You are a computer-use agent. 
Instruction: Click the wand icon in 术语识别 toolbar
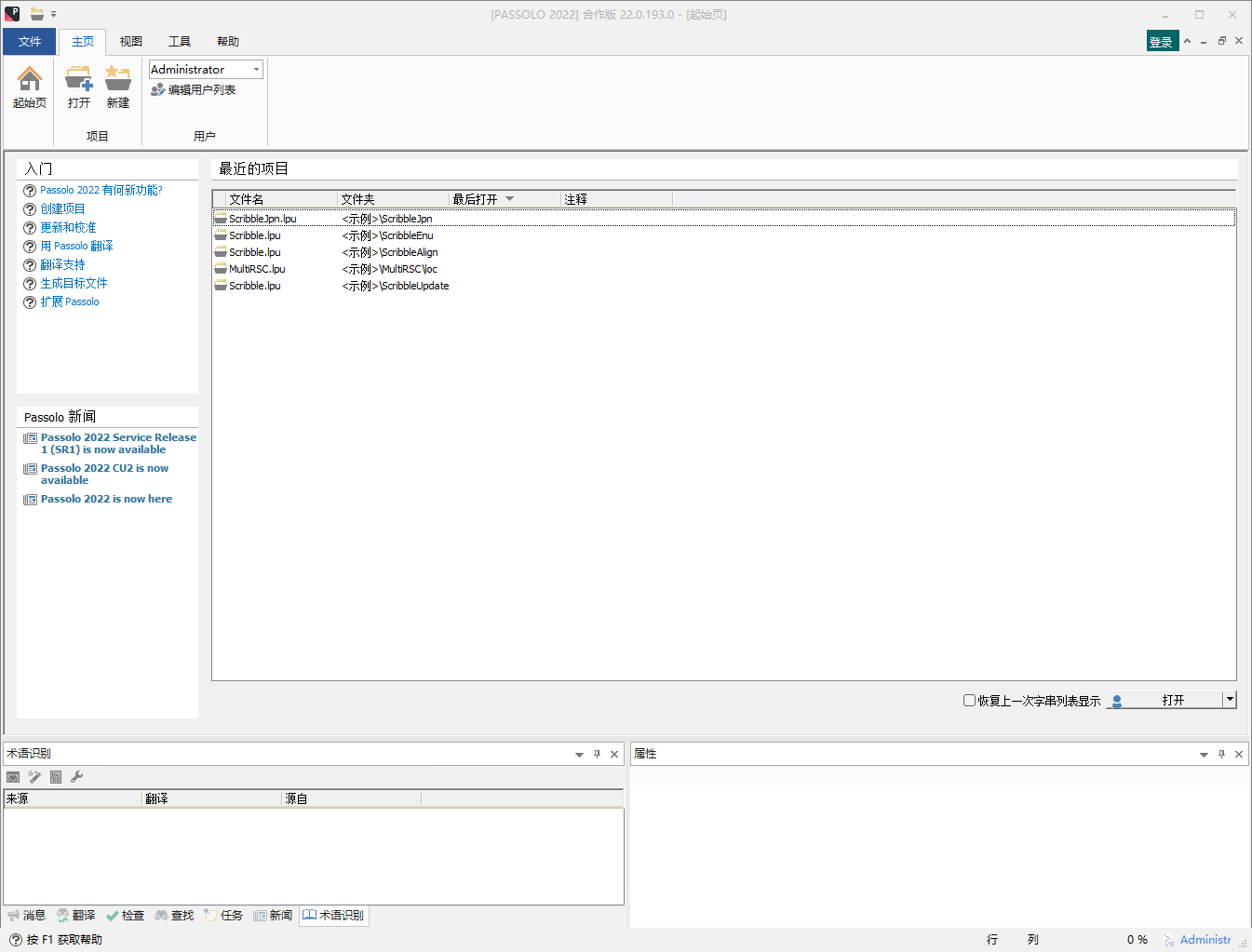(34, 777)
